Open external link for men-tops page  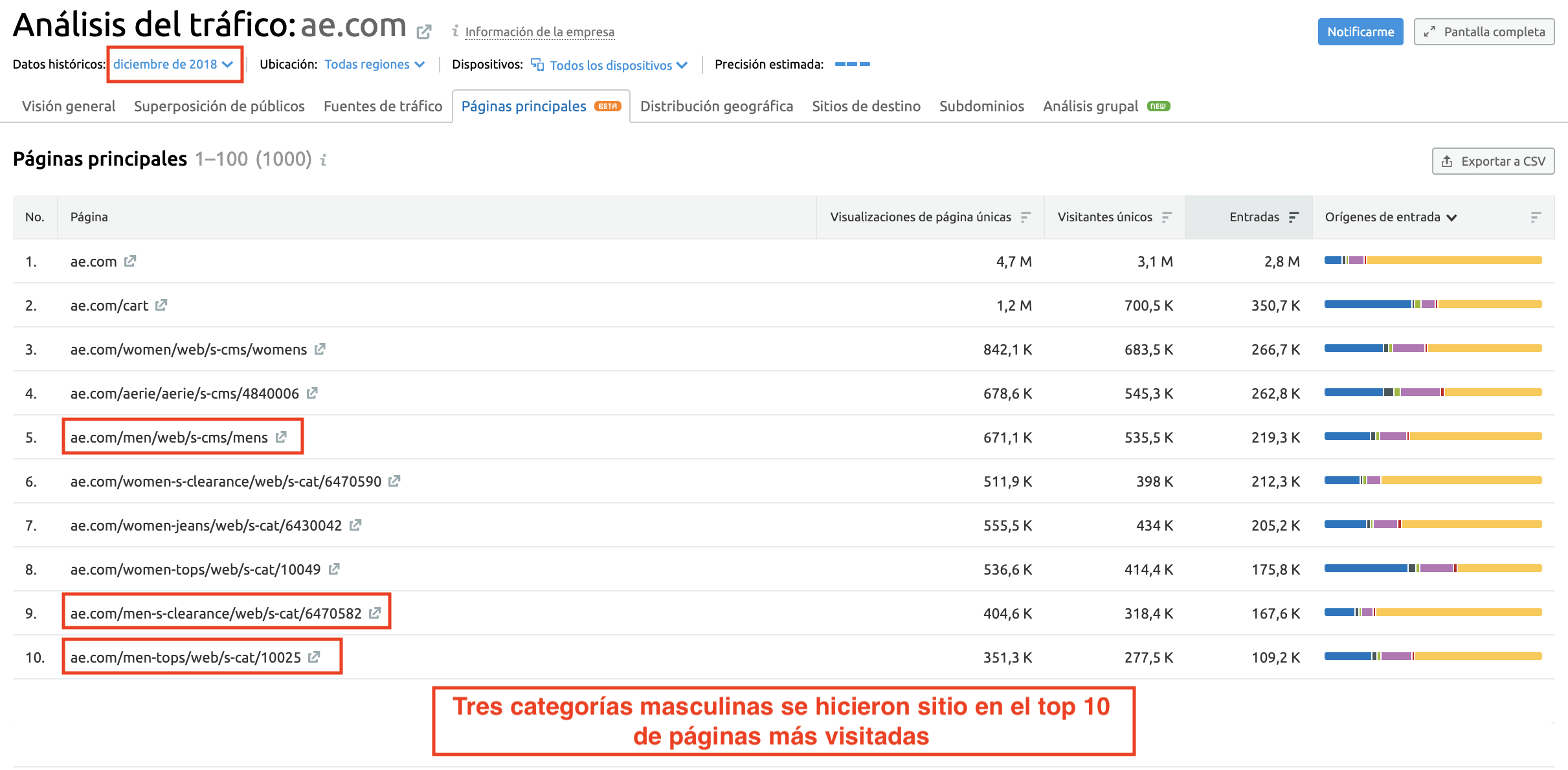click(x=314, y=657)
